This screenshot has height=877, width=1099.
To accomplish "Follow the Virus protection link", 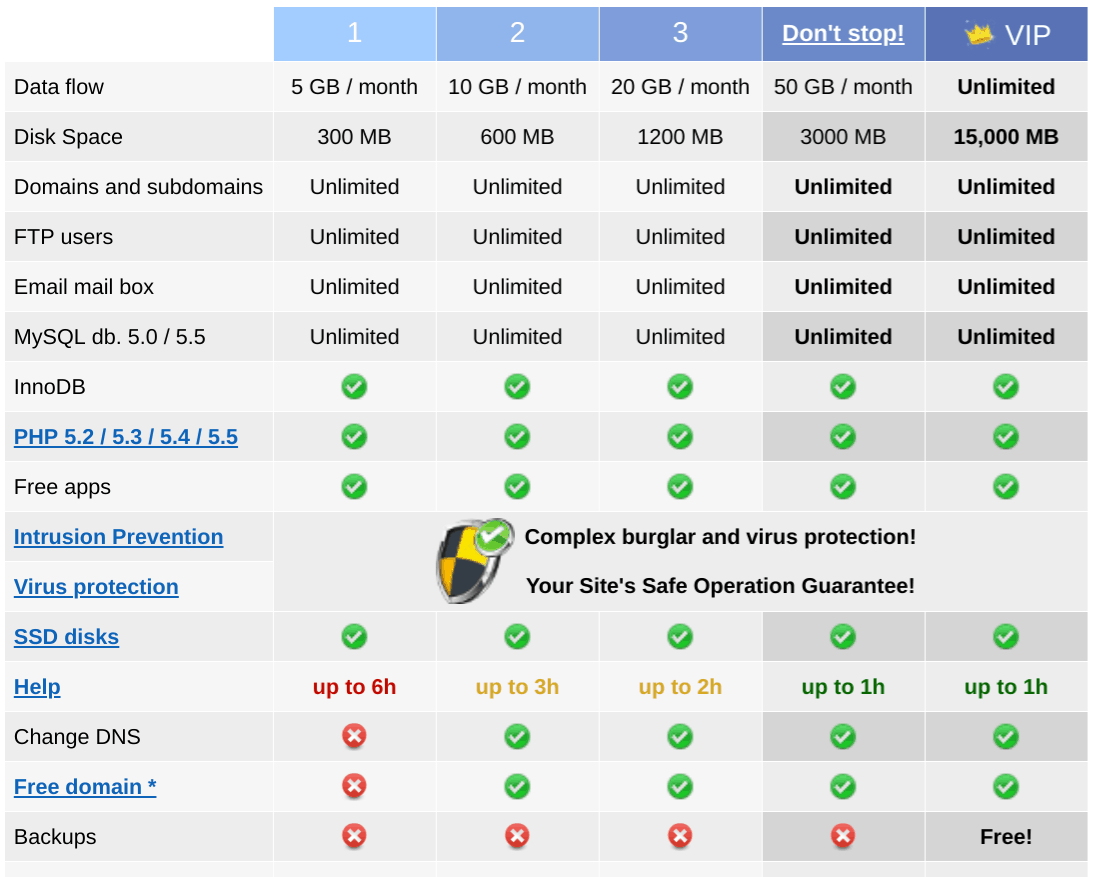I will [x=96, y=587].
